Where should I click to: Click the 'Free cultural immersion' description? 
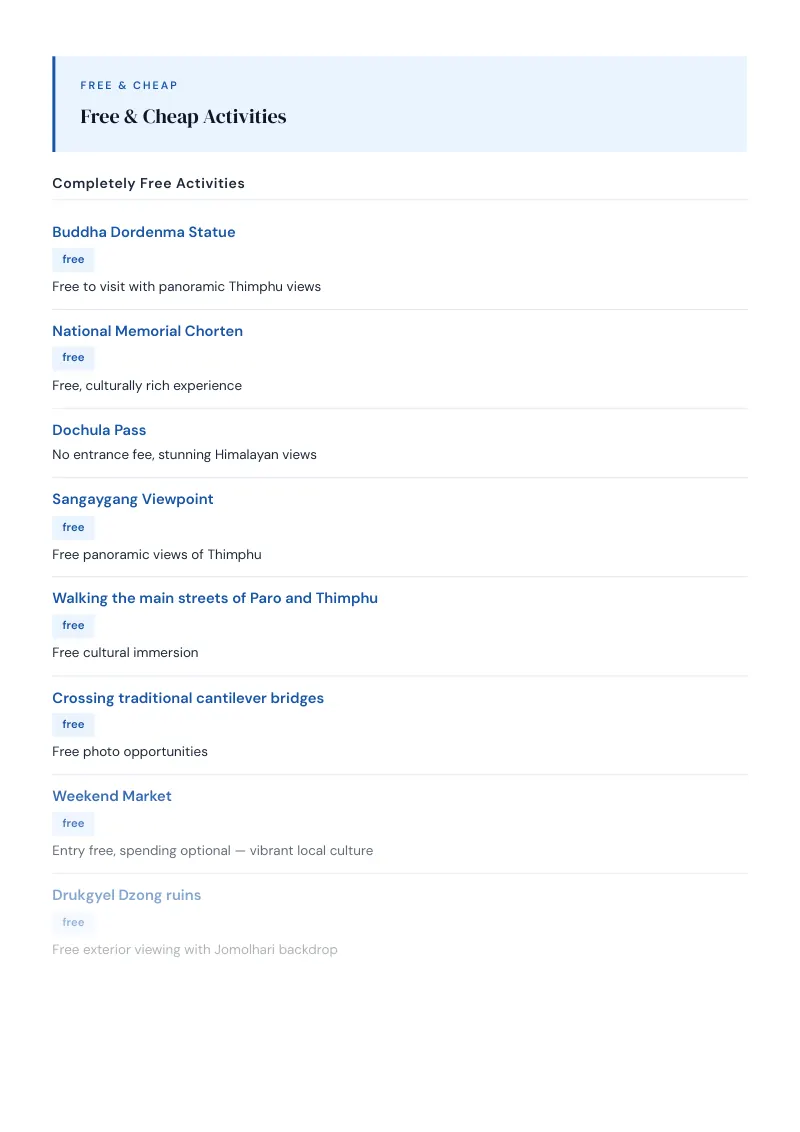[x=125, y=653]
